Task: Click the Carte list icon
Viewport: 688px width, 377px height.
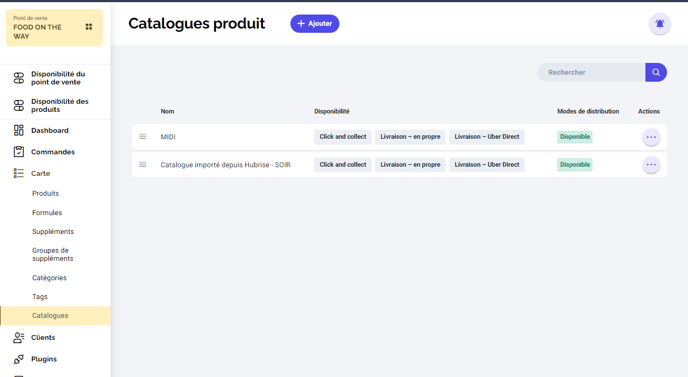Action: coord(18,173)
